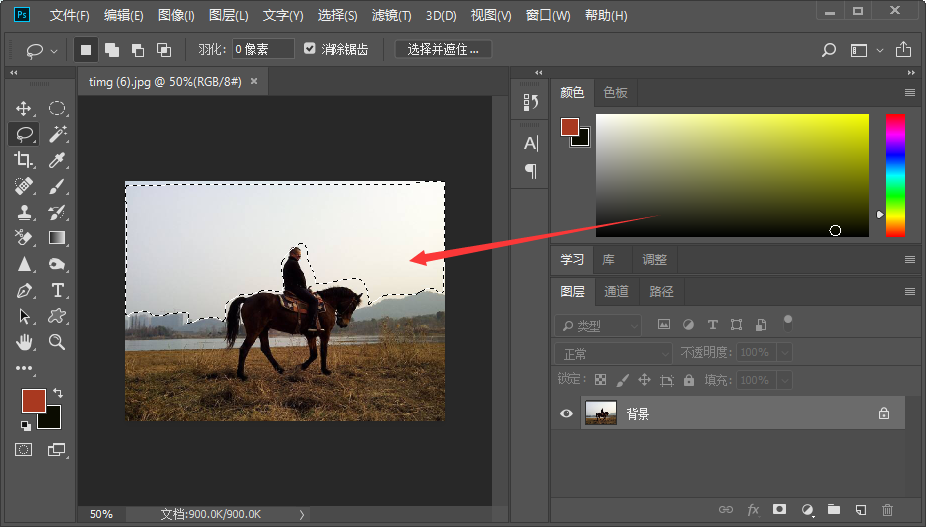Select the Move tool
The height and width of the screenshot is (527, 926).
click(24, 109)
